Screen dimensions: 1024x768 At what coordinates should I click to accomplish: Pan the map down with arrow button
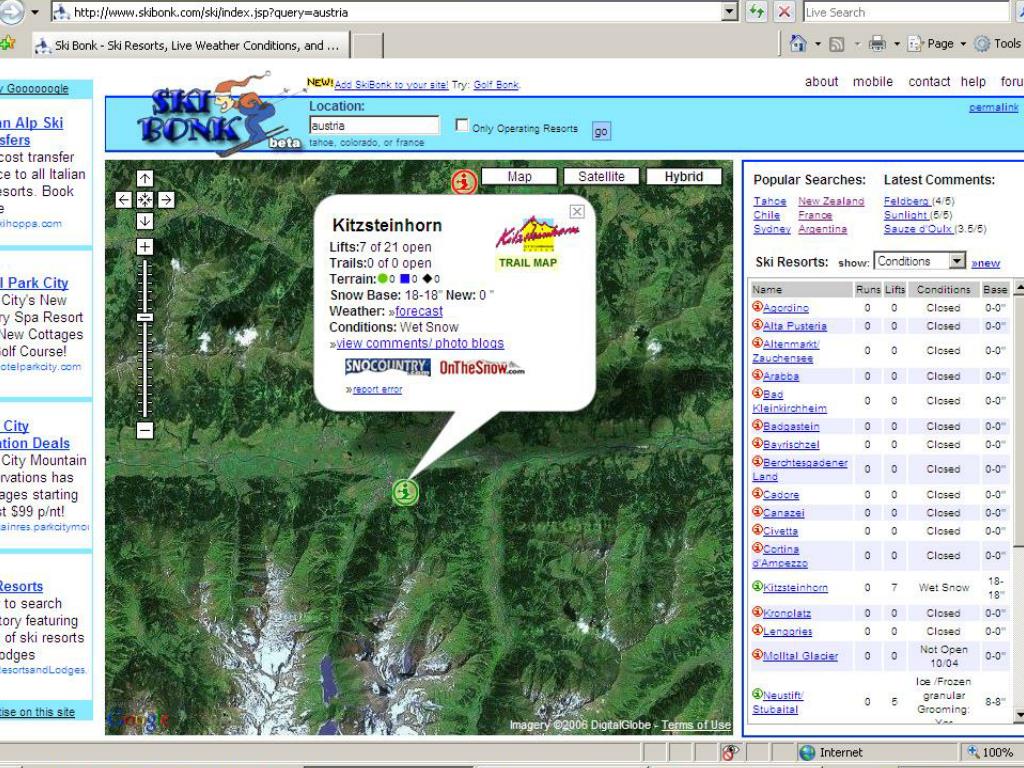click(x=145, y=221)
